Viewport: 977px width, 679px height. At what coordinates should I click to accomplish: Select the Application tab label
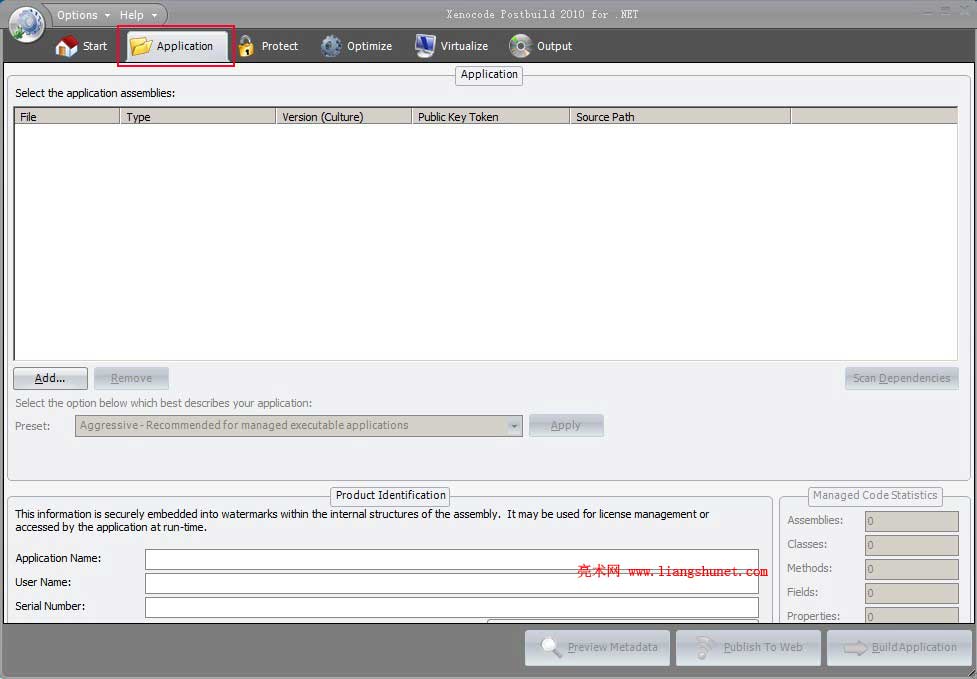[184, 46]
